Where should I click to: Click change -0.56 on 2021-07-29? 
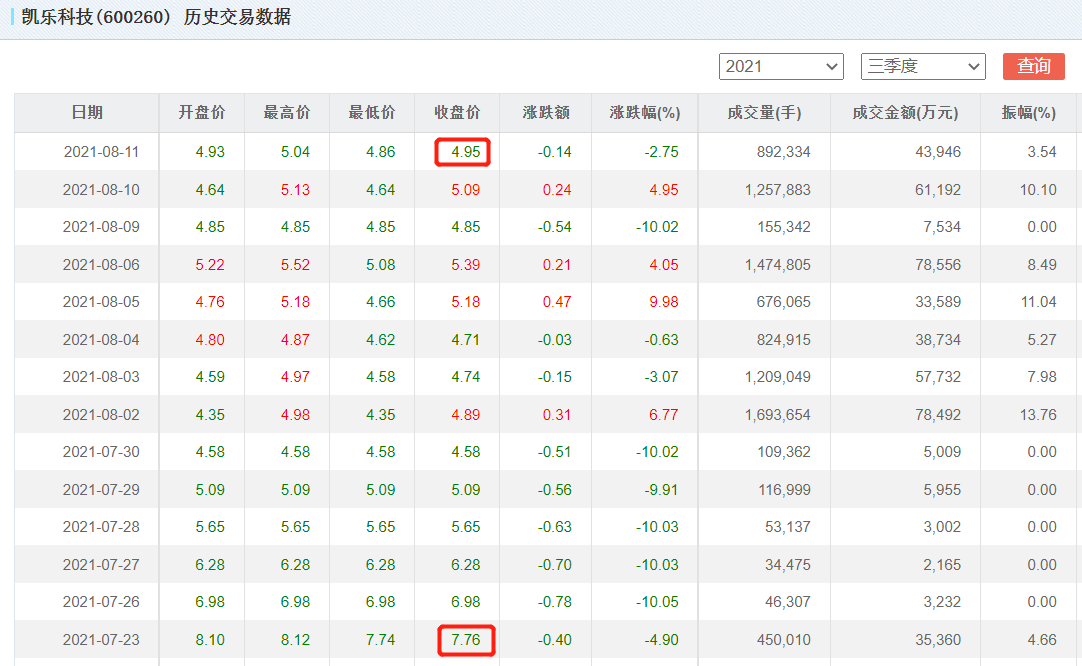point(555,490)
